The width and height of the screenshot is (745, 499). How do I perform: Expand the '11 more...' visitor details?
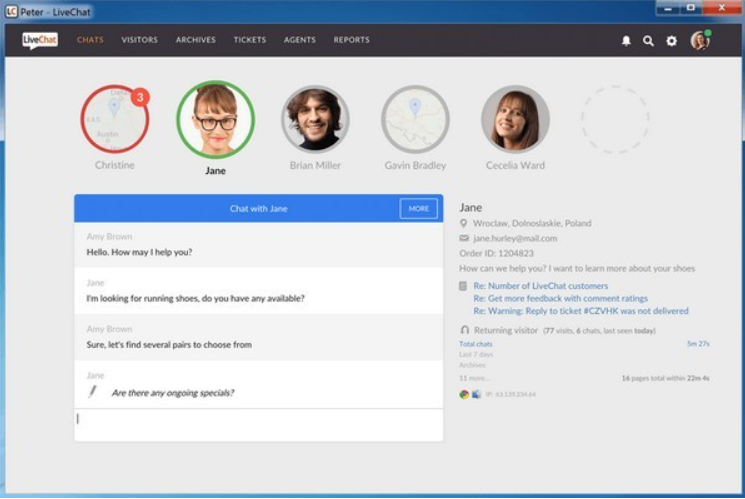pyautogui.click(x=475, y=379)
